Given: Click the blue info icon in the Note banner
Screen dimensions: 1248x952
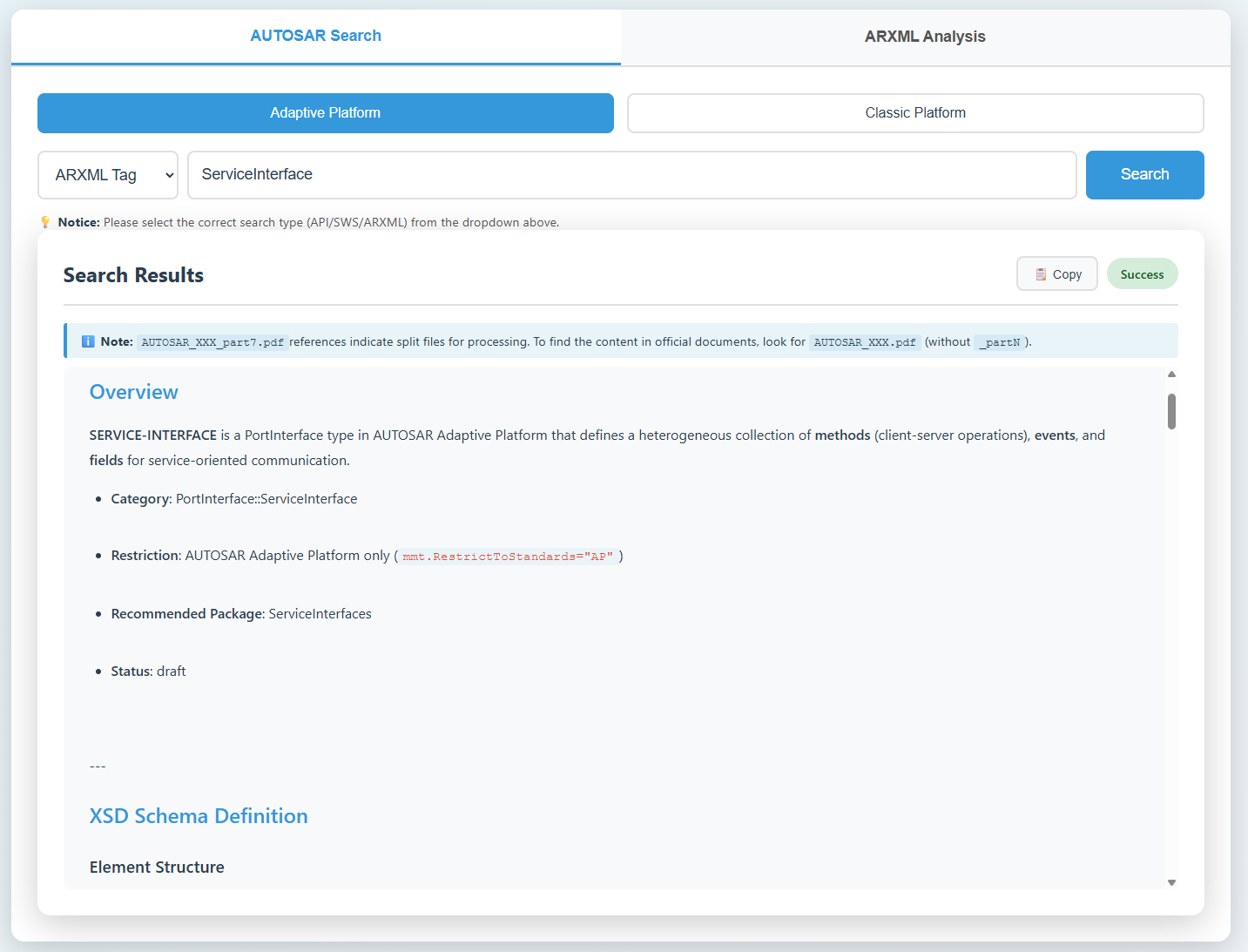Looking at the screenshot, I should [x=88, y=341].
